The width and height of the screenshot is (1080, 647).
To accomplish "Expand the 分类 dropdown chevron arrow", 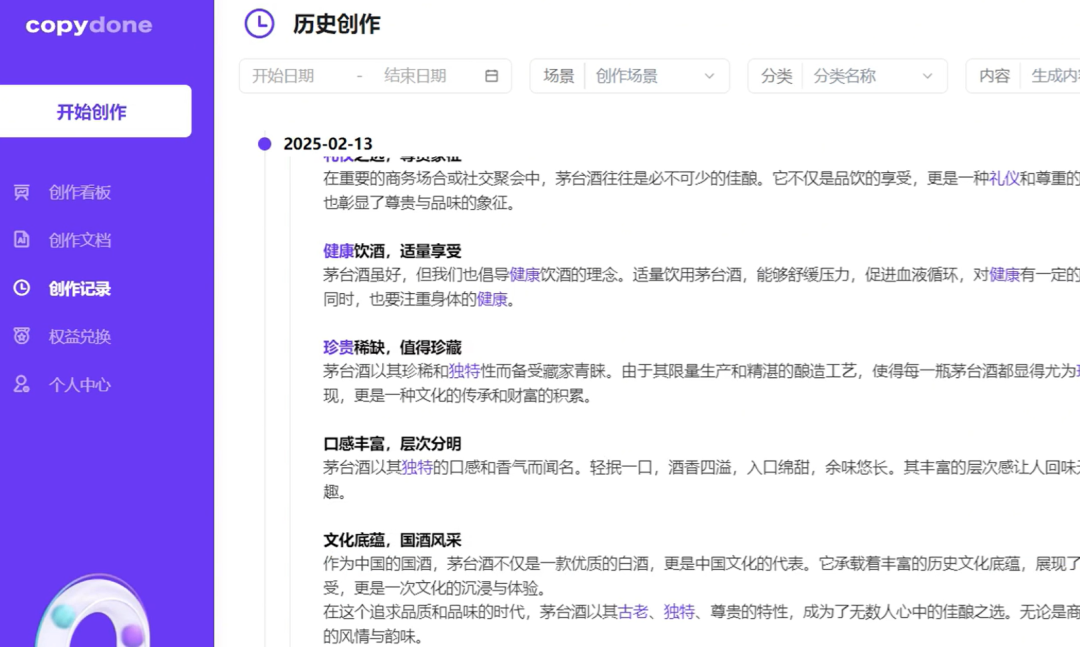I will 927,76.
